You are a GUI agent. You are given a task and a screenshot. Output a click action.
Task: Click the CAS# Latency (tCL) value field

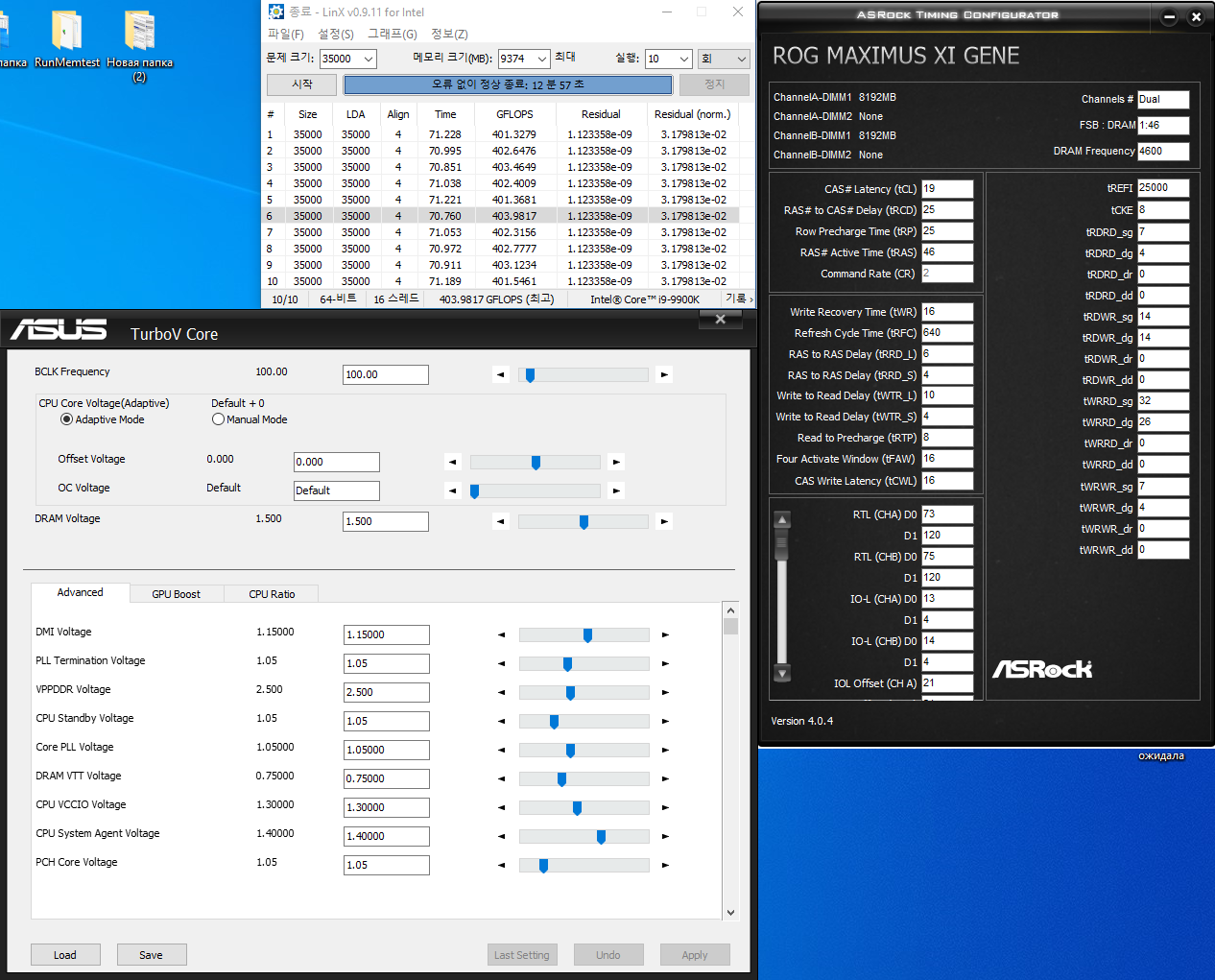coord(947,189)
